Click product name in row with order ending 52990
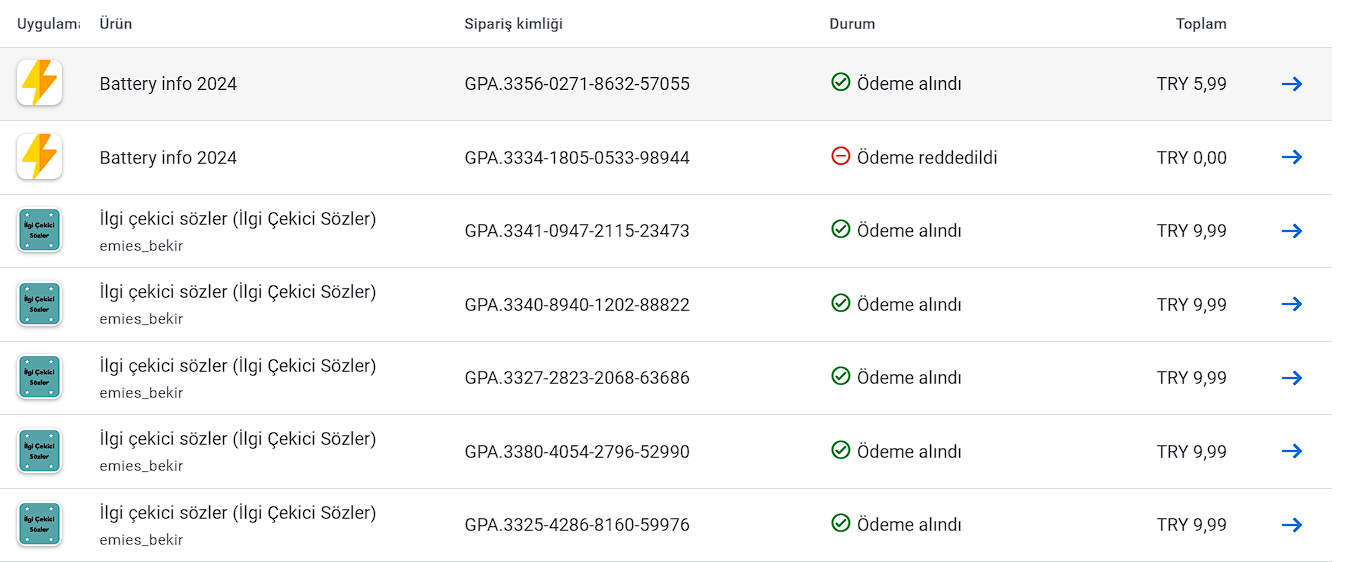 pyautogui.click(x=238, y=439)
